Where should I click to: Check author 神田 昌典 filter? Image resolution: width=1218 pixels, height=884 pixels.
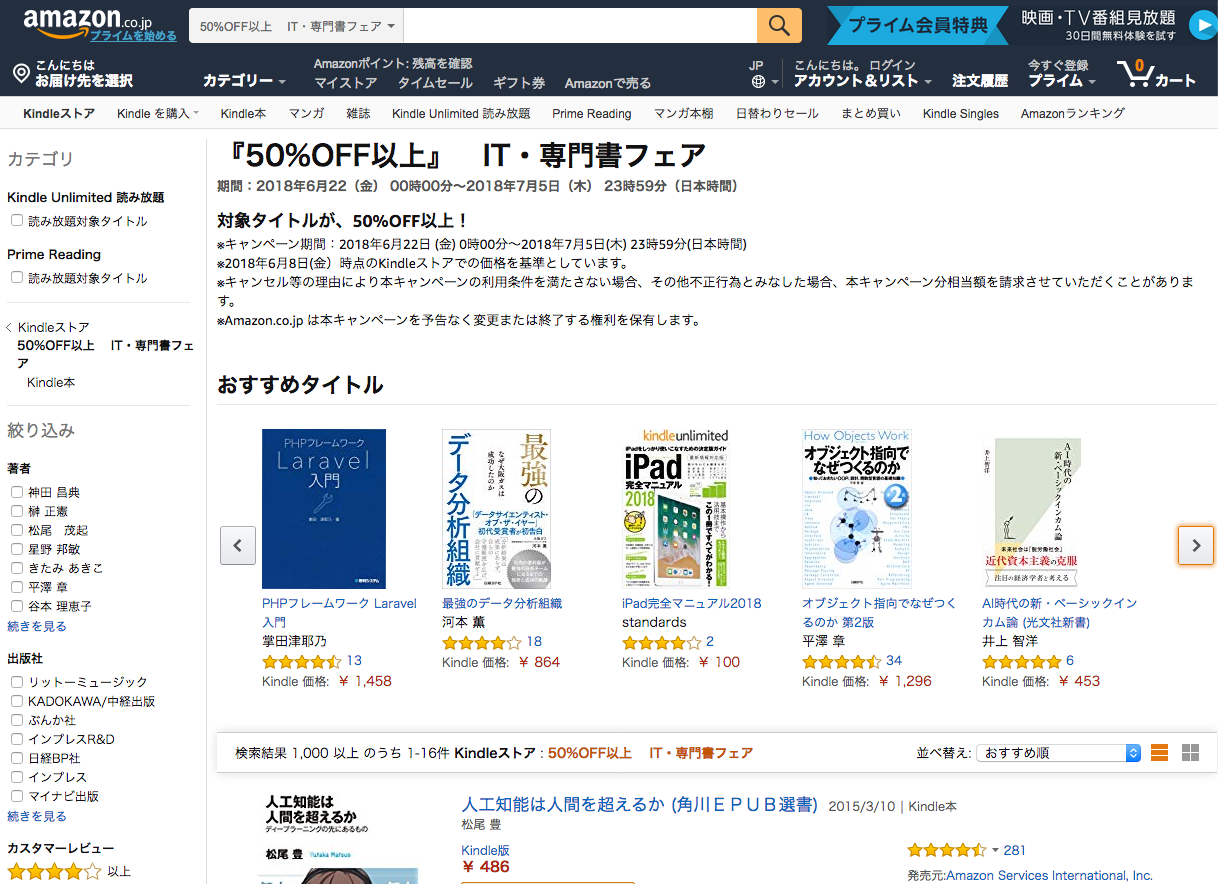(x=17, y=492)
